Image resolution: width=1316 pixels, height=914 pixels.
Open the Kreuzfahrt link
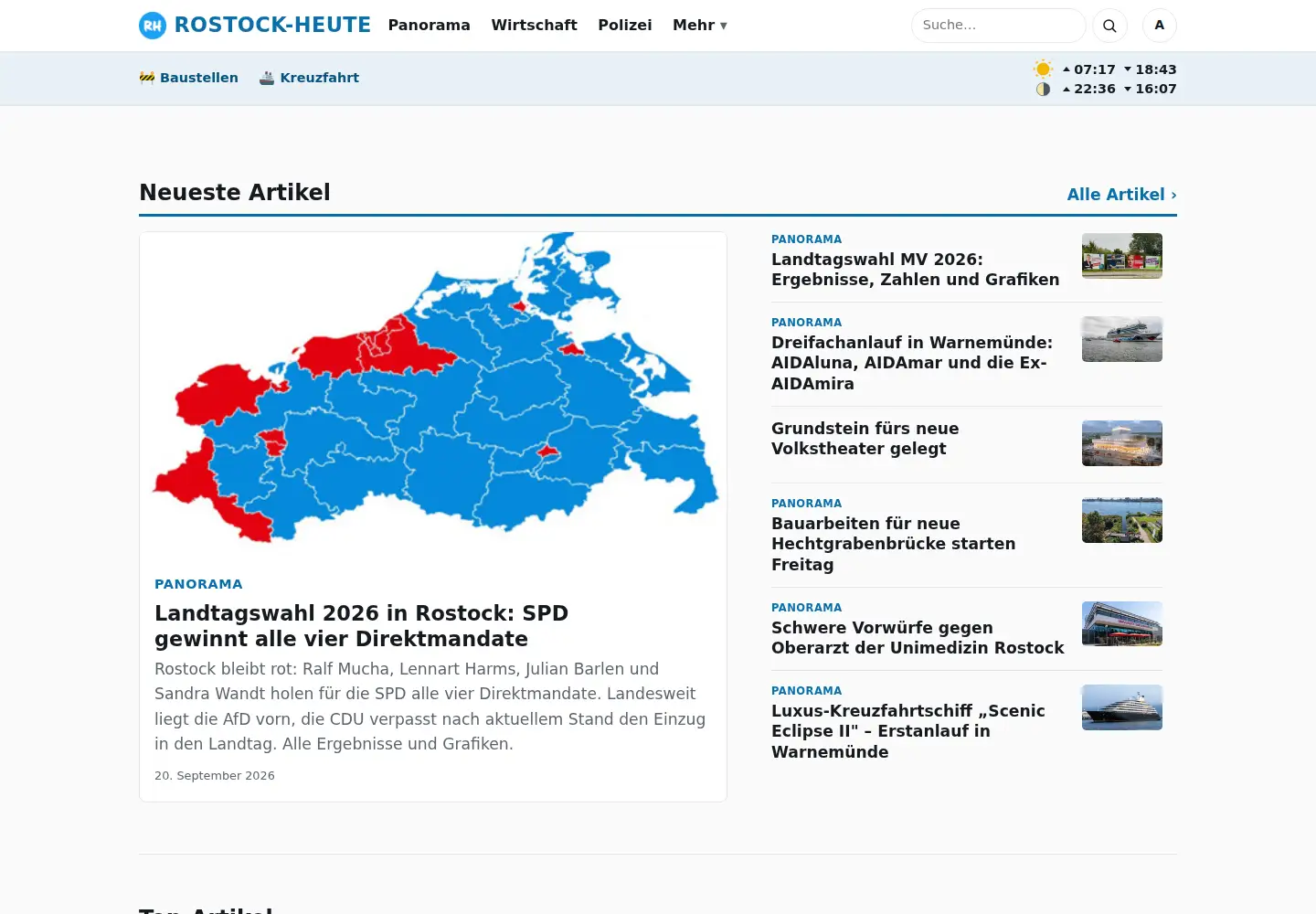309,78
